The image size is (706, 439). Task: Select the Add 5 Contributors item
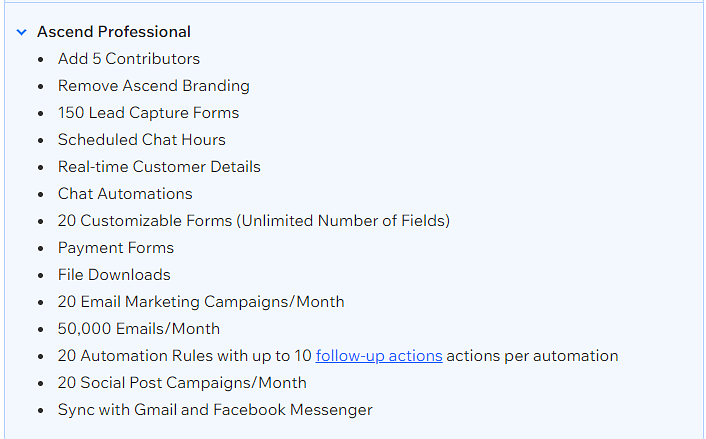(x=129, y=59)
